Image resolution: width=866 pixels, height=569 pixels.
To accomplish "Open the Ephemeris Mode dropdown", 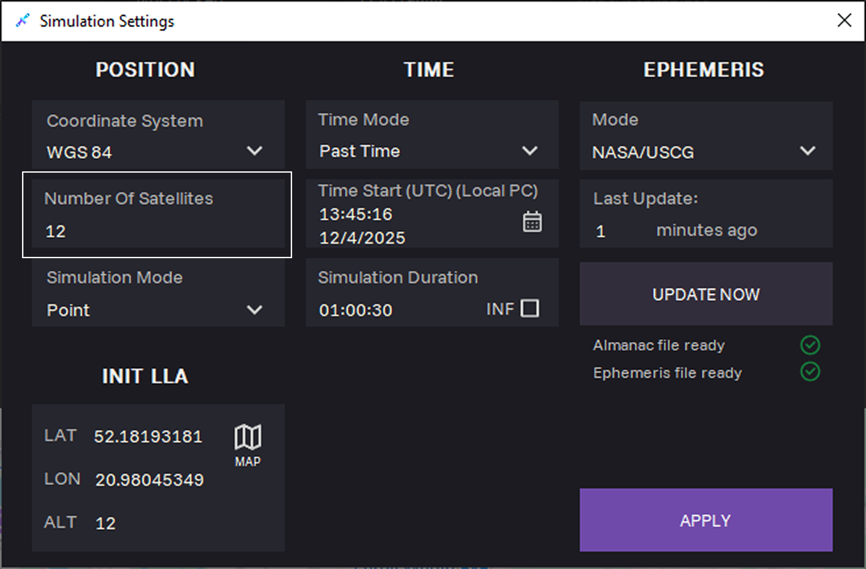I will (807, 152).
